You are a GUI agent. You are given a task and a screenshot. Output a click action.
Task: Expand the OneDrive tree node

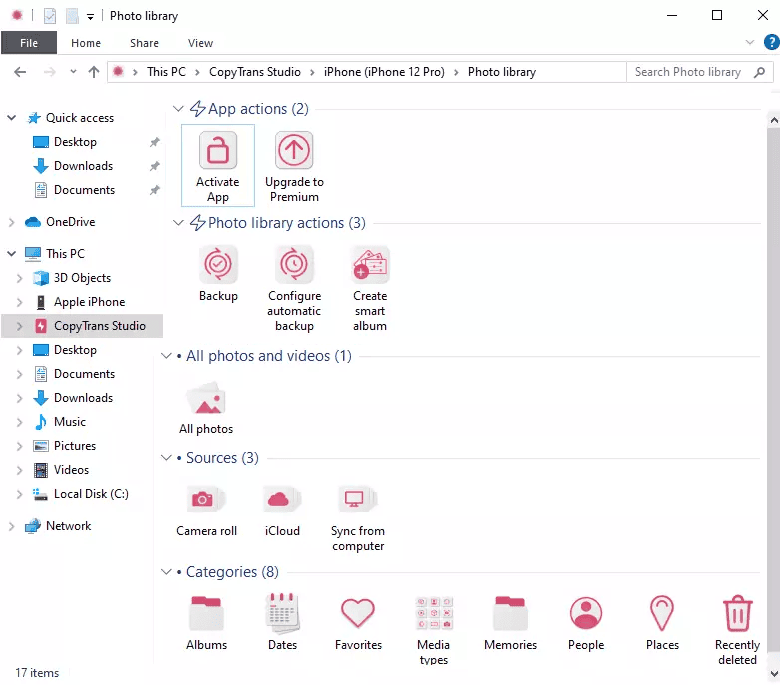coord(11,222)
